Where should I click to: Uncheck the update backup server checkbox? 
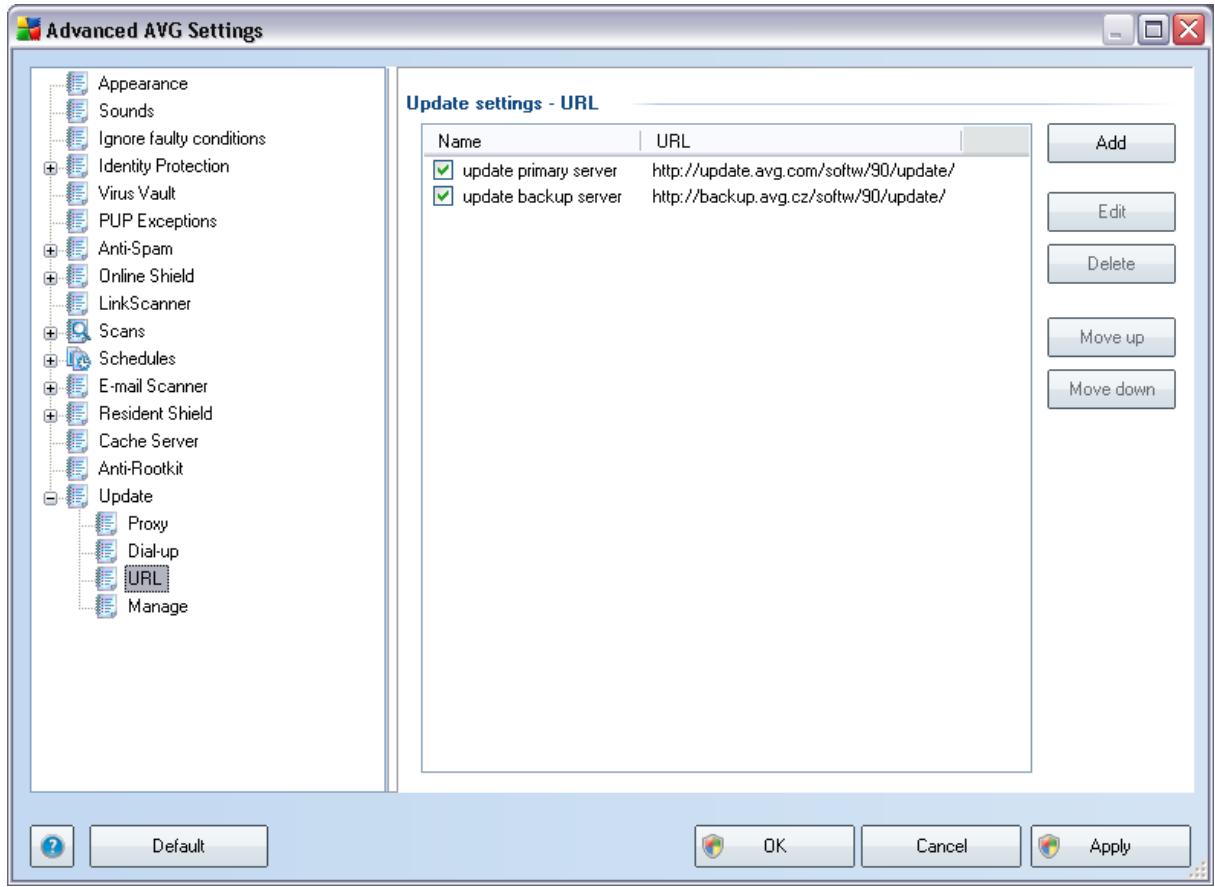tap(443, 197)
